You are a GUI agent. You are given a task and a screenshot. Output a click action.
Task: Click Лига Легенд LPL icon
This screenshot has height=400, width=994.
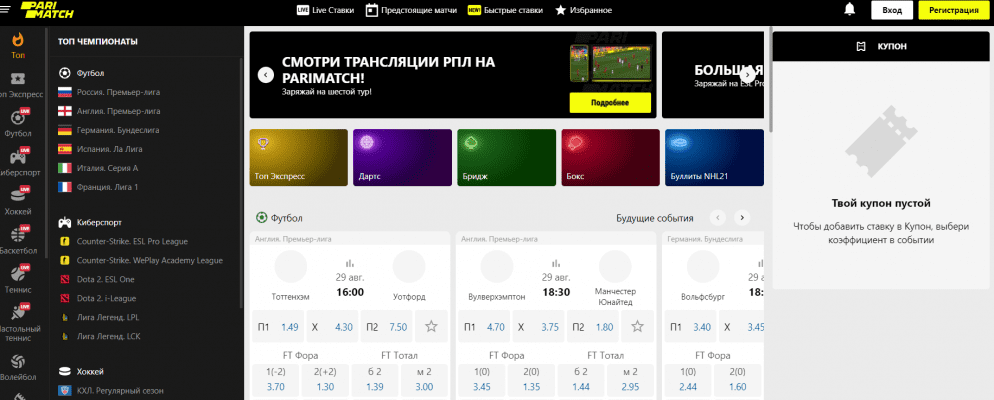click(64, 317)
